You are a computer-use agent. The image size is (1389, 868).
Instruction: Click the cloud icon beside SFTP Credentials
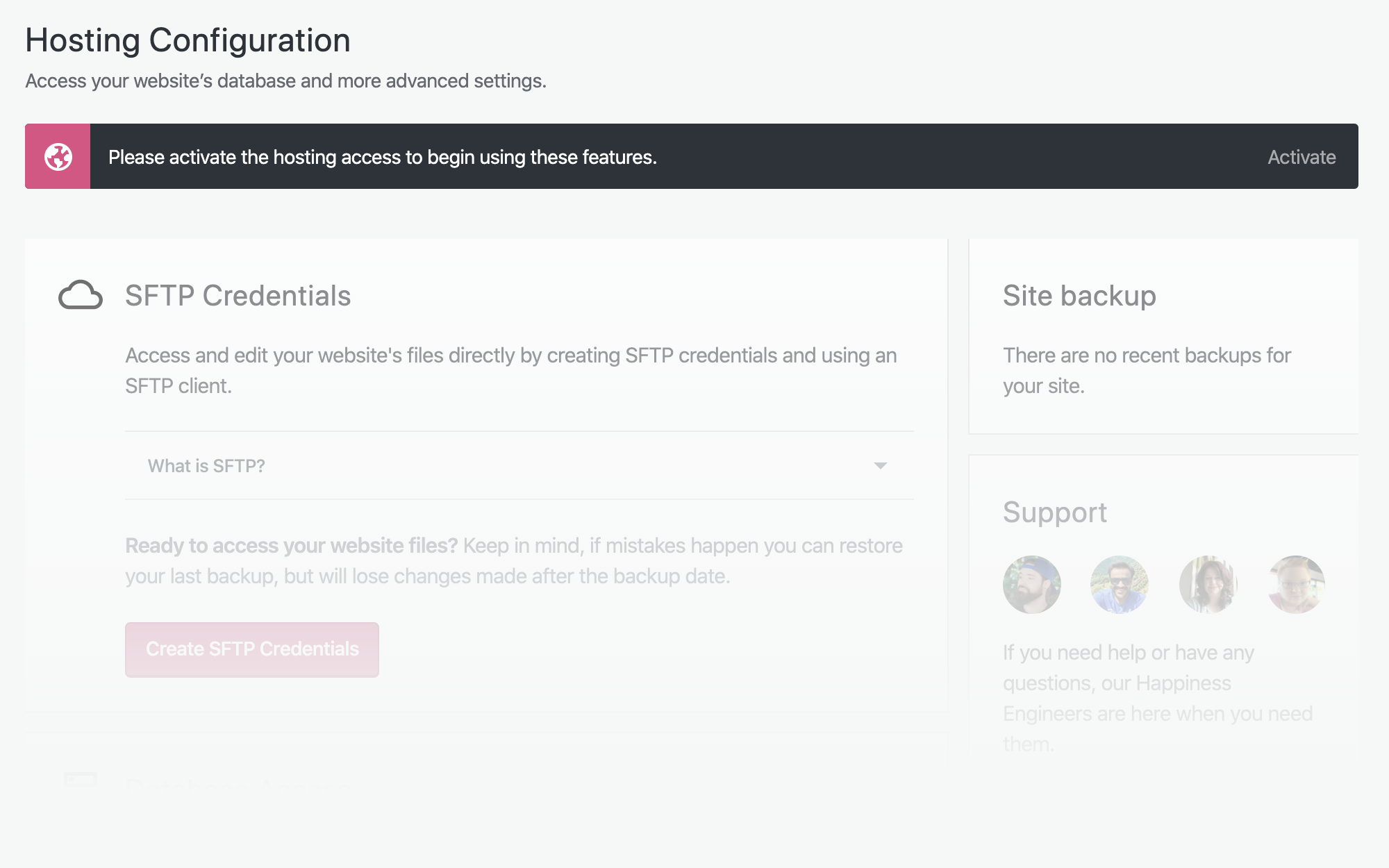81,295
